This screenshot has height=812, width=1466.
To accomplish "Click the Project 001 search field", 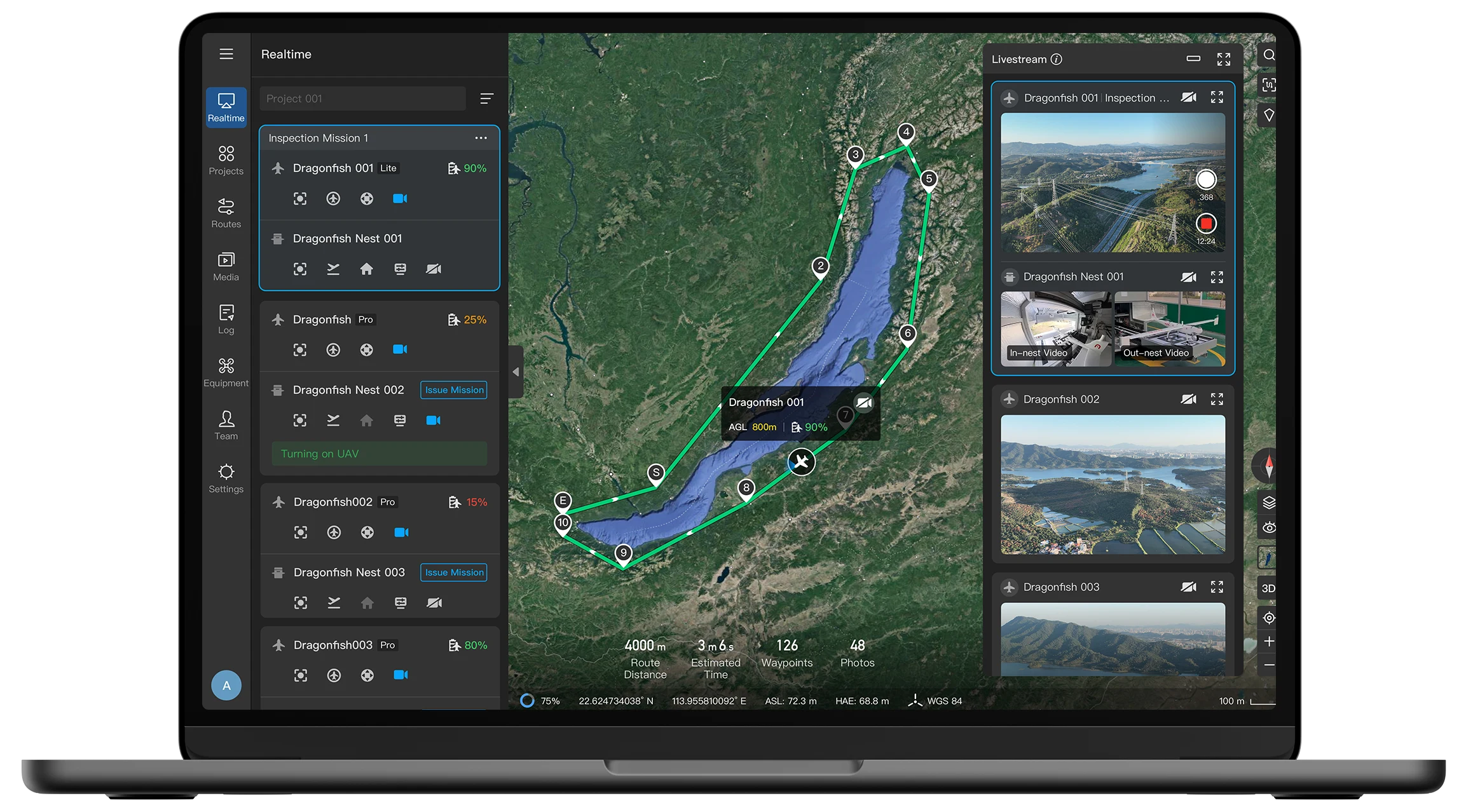I will point(362,98).
